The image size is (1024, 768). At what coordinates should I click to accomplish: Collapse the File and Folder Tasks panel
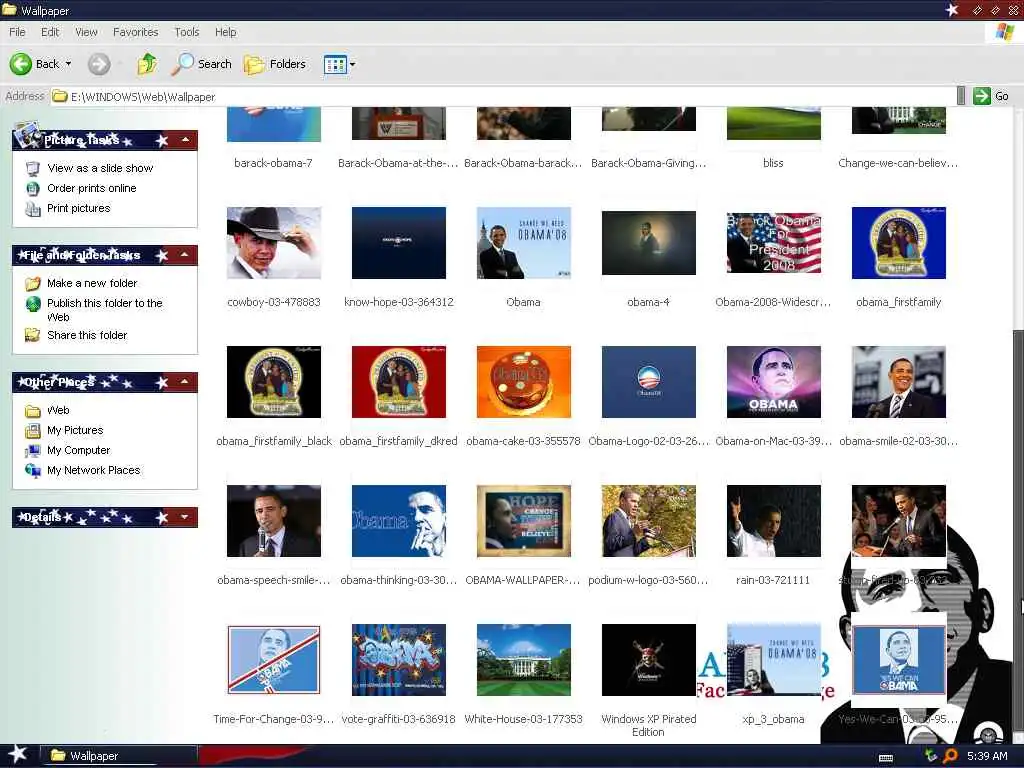coord(185,255)
